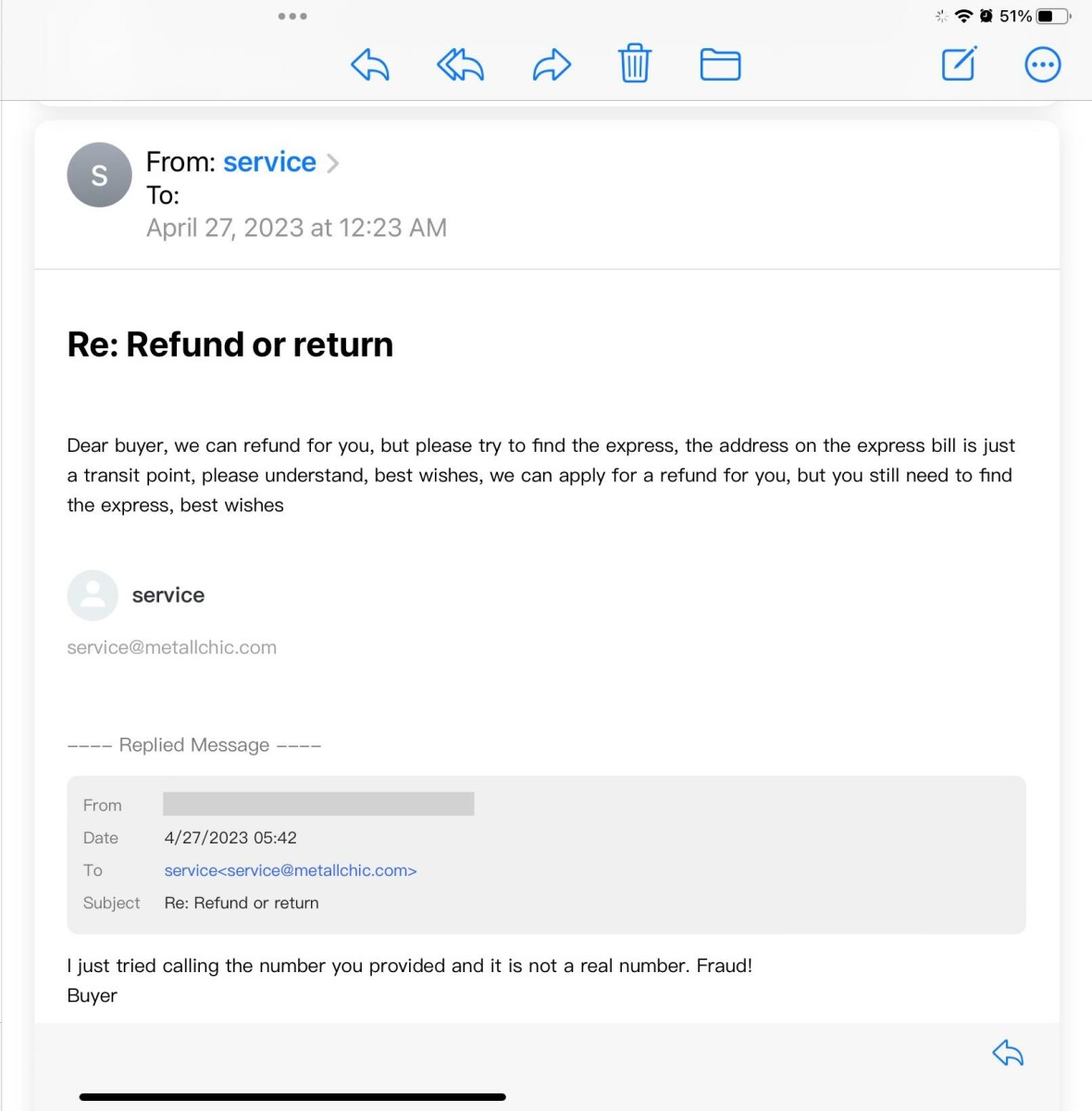1092x1111 pixels.
Task: Move the message using the folder icon
Action: [720, 65]
